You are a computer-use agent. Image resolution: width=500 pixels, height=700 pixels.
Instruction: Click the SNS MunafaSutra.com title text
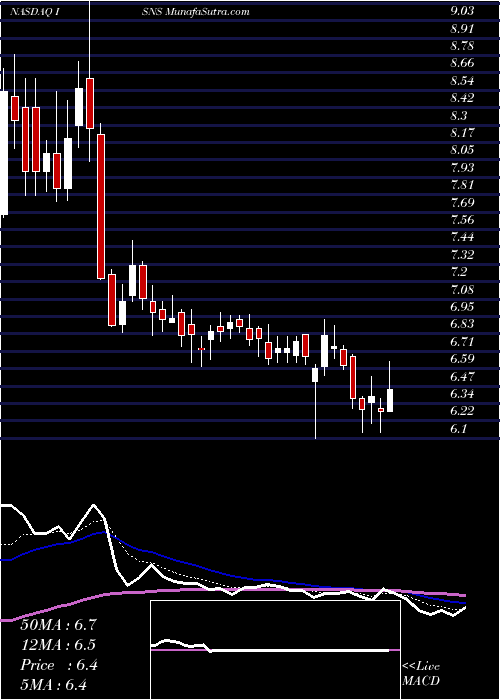click(195, 12)
